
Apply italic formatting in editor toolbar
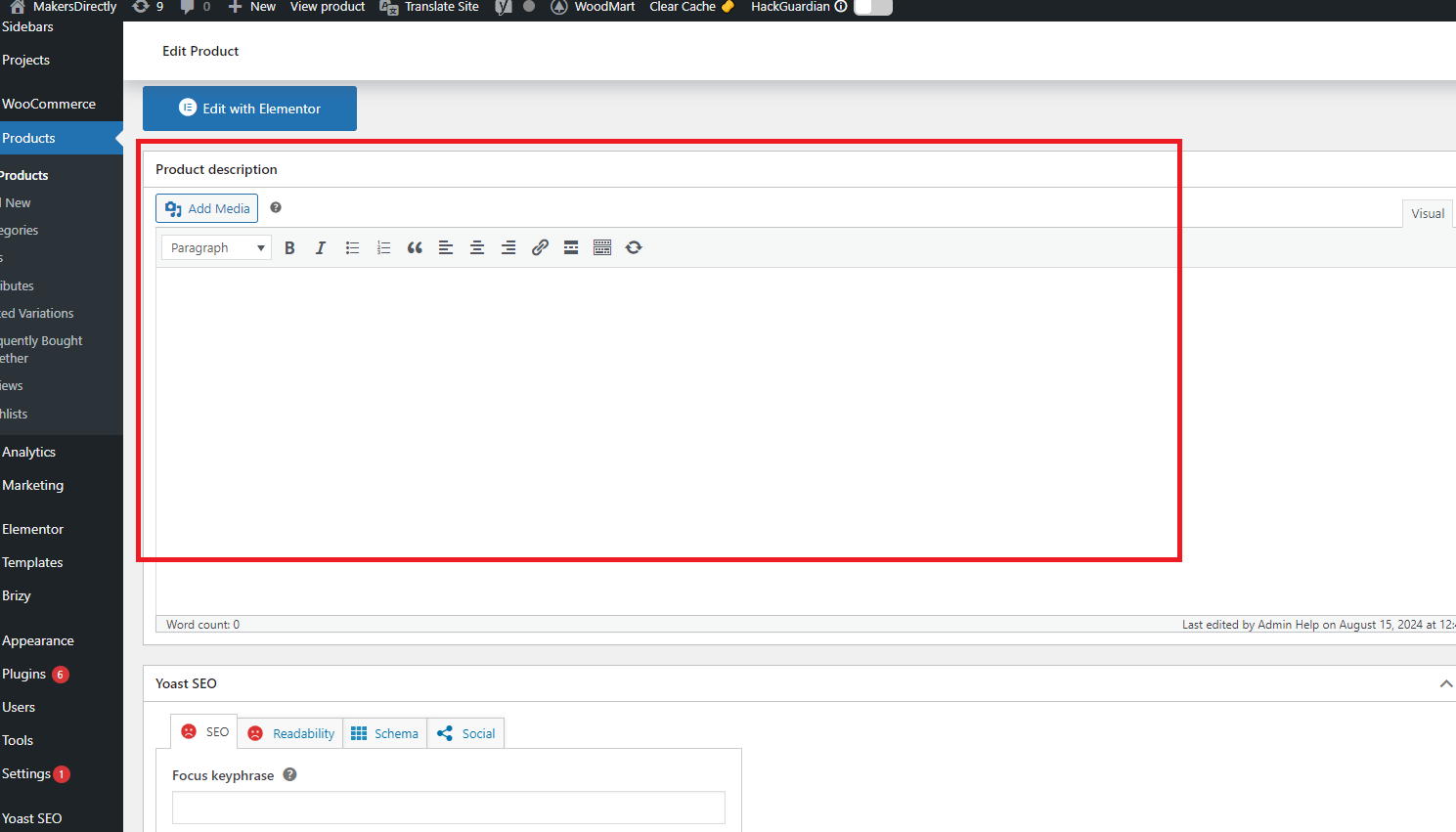(321, 247)
